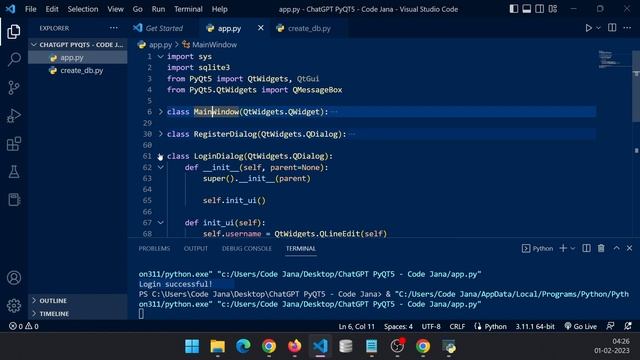Expand the Outline section
Screen dimensions: 640x360
pyautogui.click(x=78, y=300)
